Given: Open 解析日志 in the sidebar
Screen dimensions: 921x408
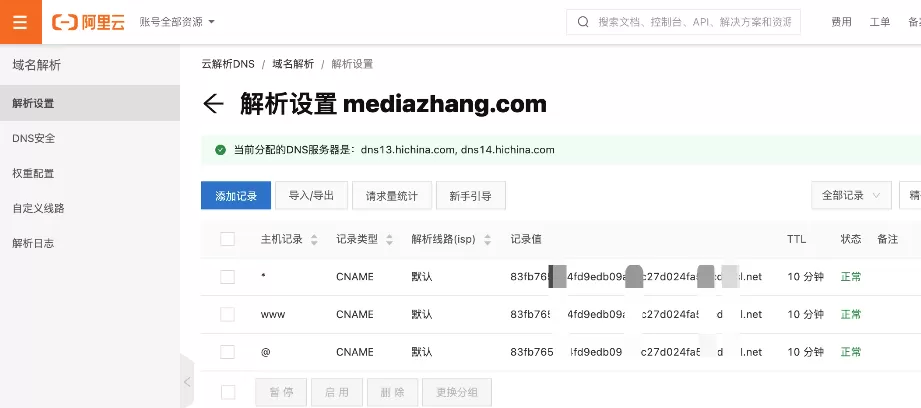Looking at the screenshot, I should [x=90, y=243].
